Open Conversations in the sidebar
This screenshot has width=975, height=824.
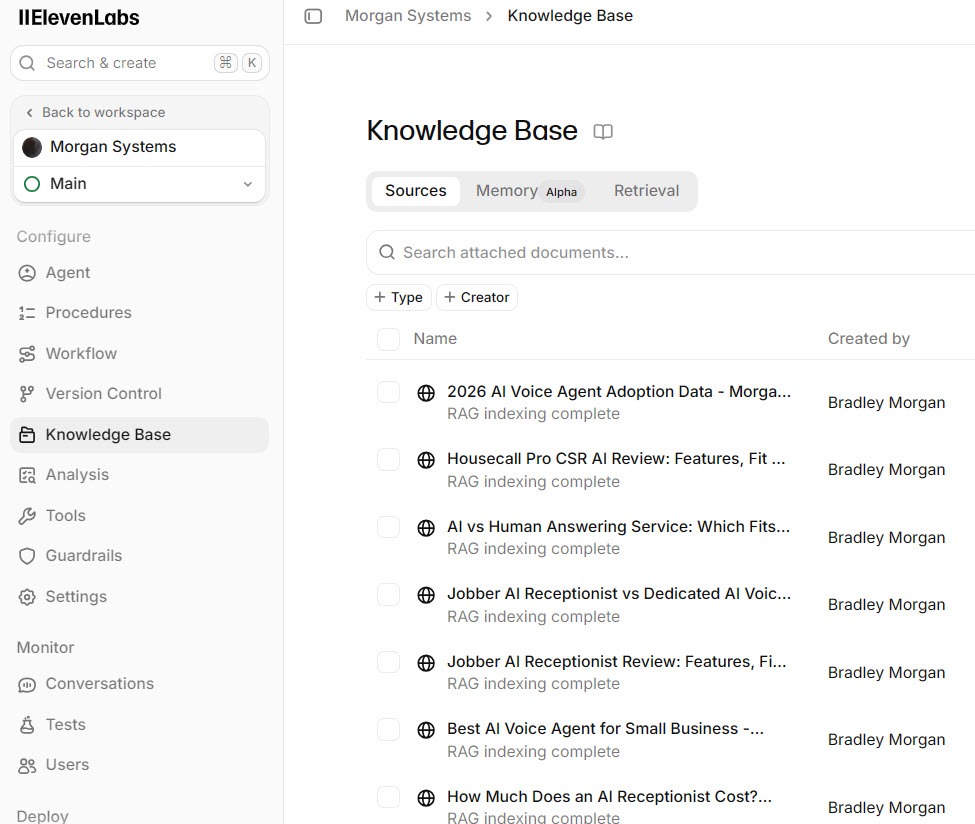point(139,684)
